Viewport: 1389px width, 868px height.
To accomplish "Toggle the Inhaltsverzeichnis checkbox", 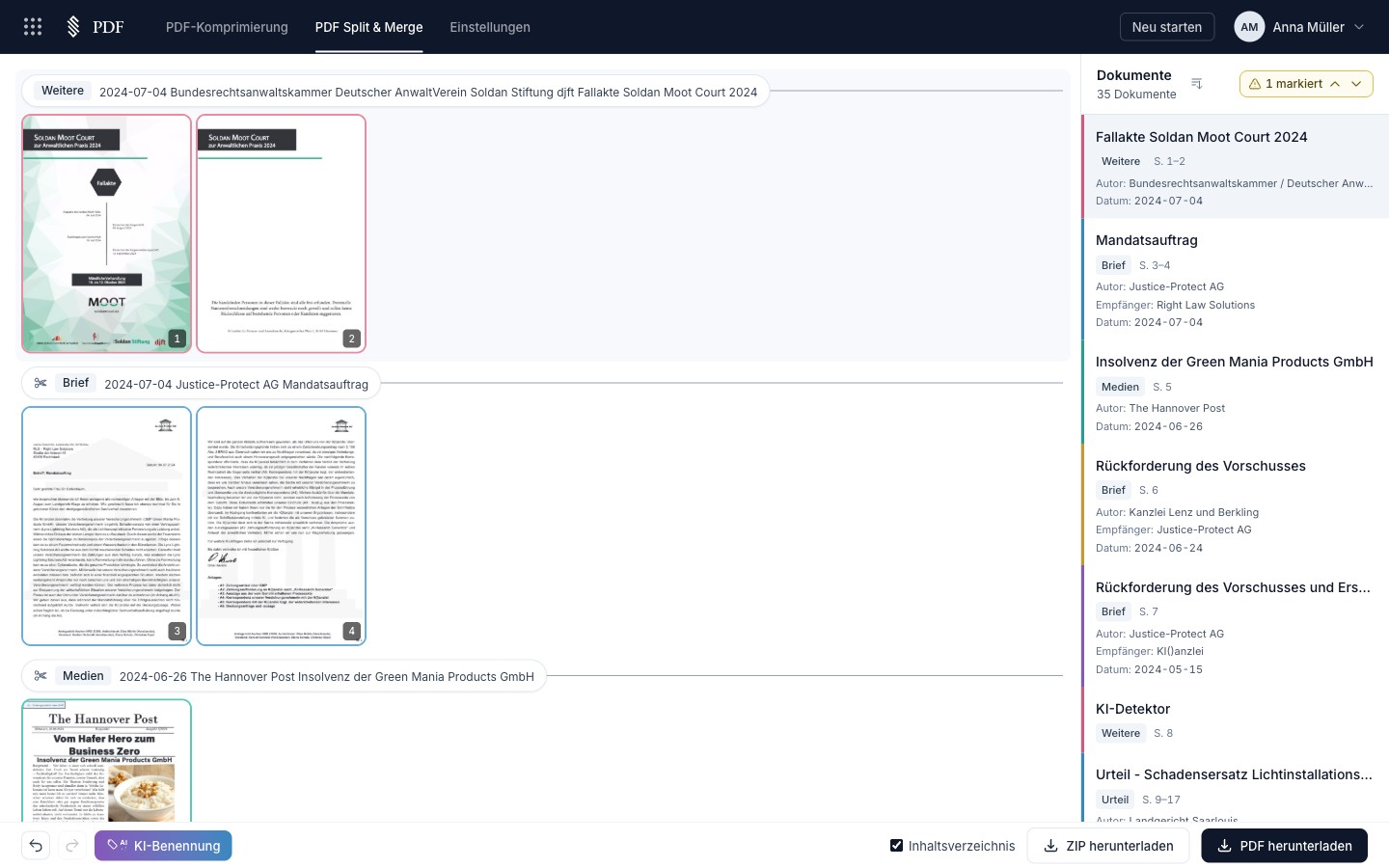I will click(x=897, y=846).
